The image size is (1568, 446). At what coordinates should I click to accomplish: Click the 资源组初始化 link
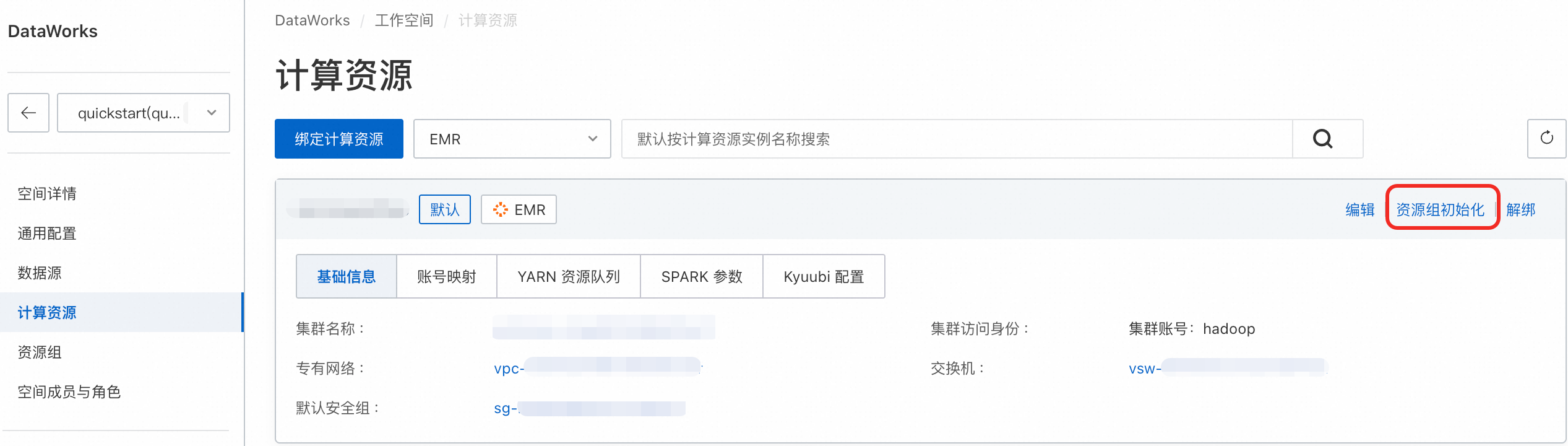1440,209
